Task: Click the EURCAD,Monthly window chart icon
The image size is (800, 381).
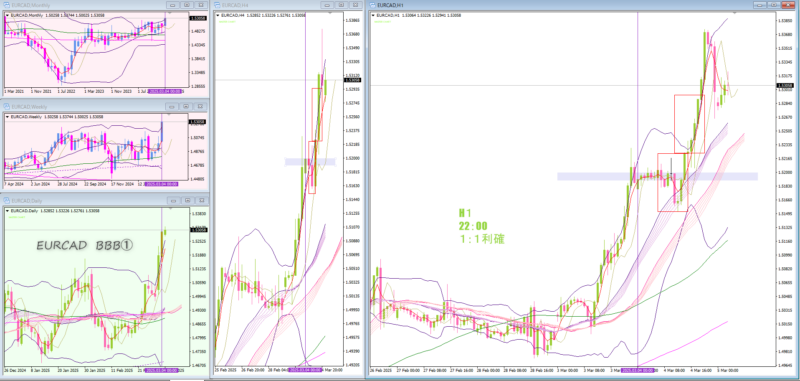Action: coord(7,5)
